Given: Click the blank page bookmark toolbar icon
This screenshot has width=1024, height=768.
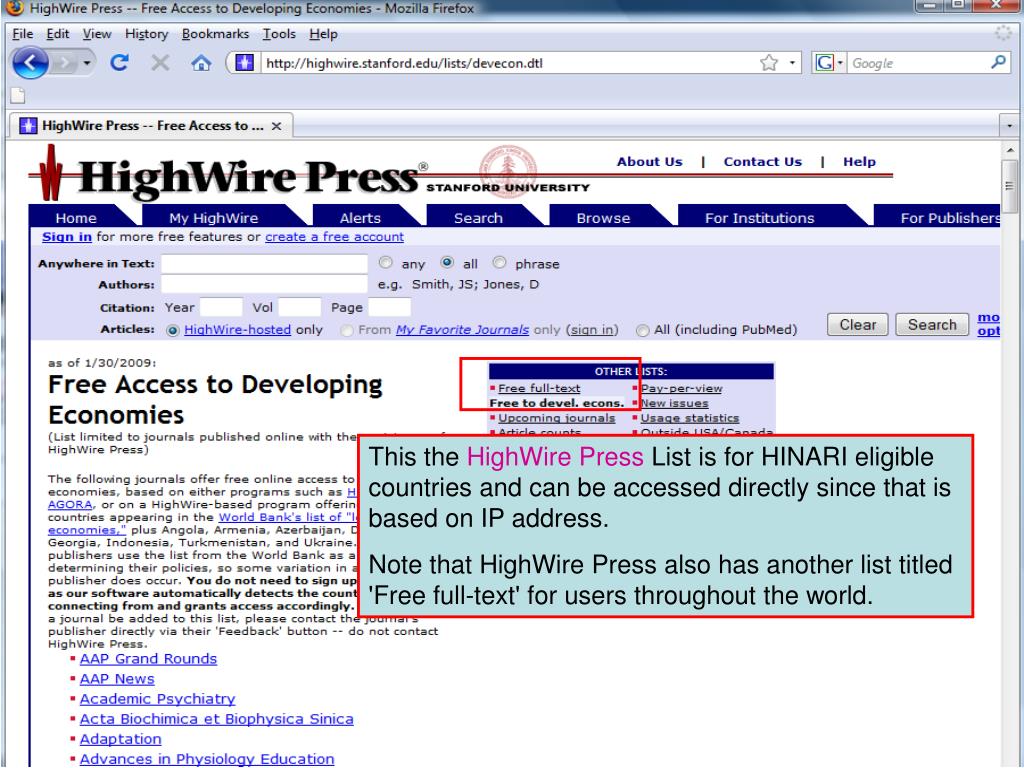Looking at the screenshot, I should [x=18, y=95].
